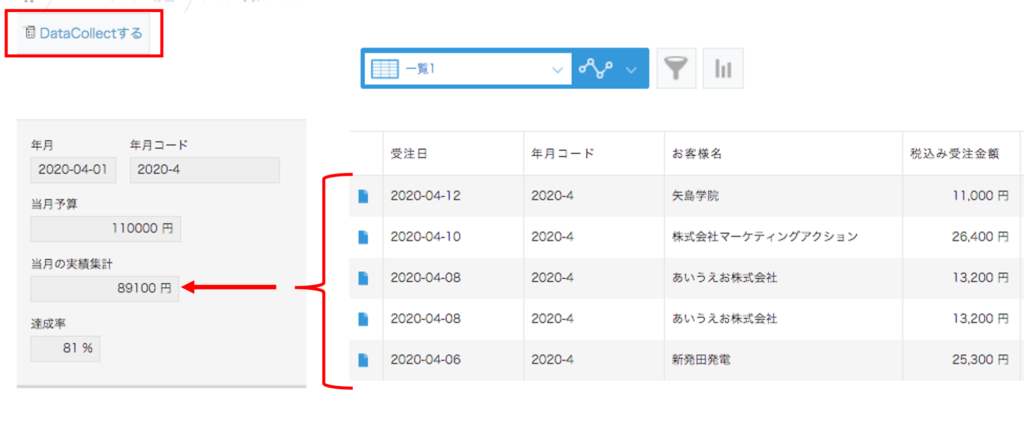Click the 年月コード field showing 2020-4 in the form
Screen dimensions: 1024x427
(x=204, y=170)
